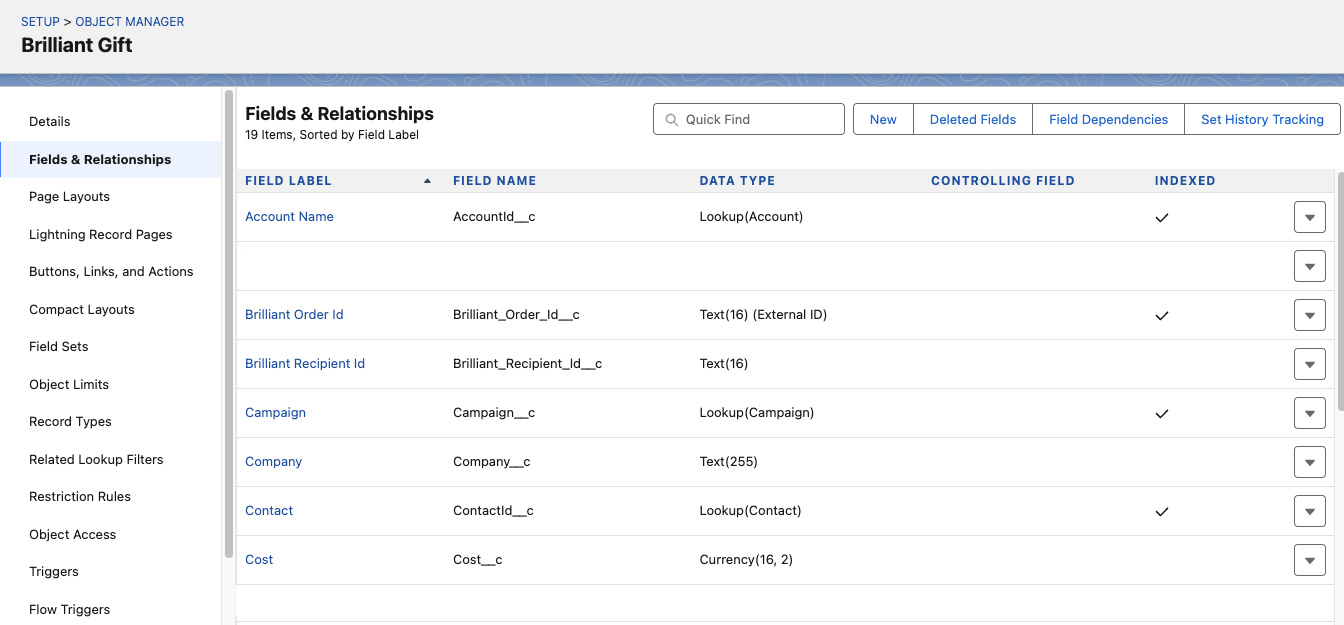This screenshot has height=625, width=1344.
Task: Open the Contact row dropdown arrow
Action: pyautogui.click(x=1309, y=511)
